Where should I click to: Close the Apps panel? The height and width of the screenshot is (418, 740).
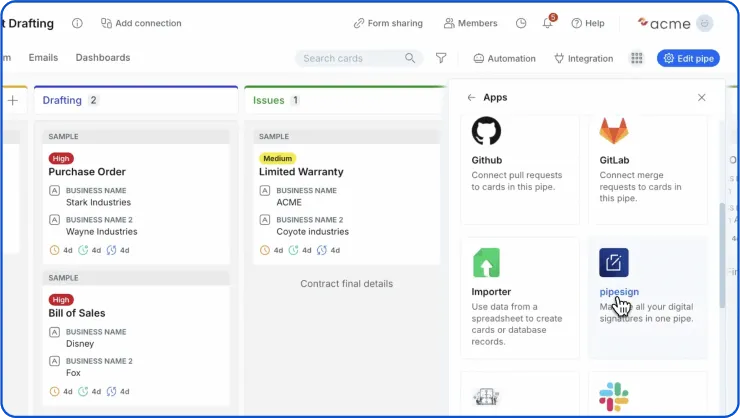point(701,97)
